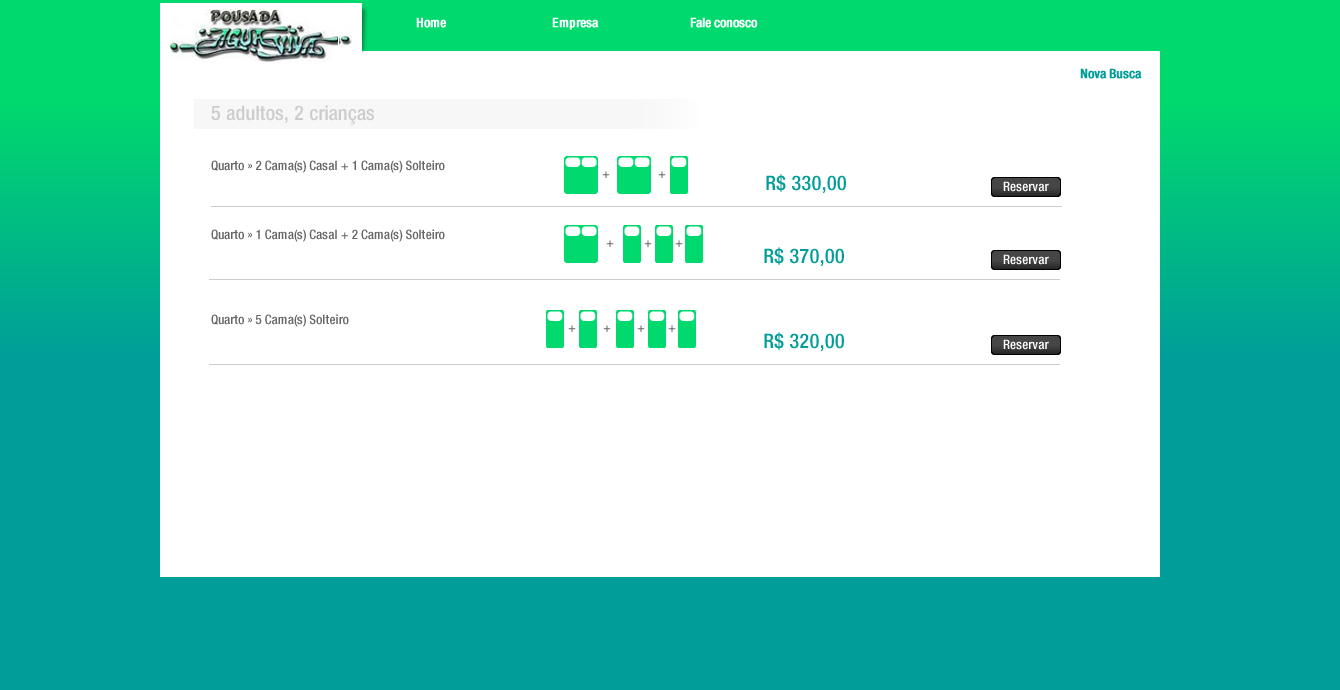The width and height of the screenshot is (1340, 690).
Task: Click last single bed icon in R$ 370,00 row
Action: [694, 244]
